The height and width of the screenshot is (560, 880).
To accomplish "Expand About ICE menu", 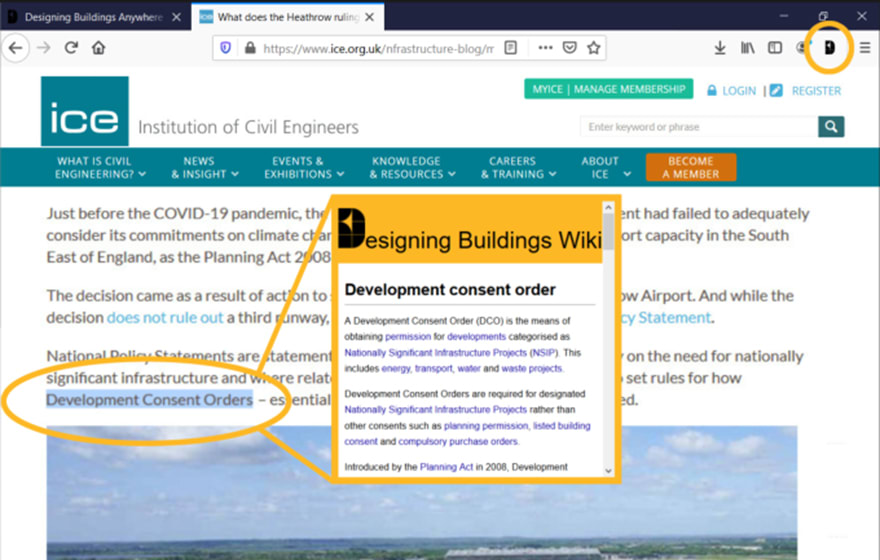I will pyautogui.click(x=606, y=168).
